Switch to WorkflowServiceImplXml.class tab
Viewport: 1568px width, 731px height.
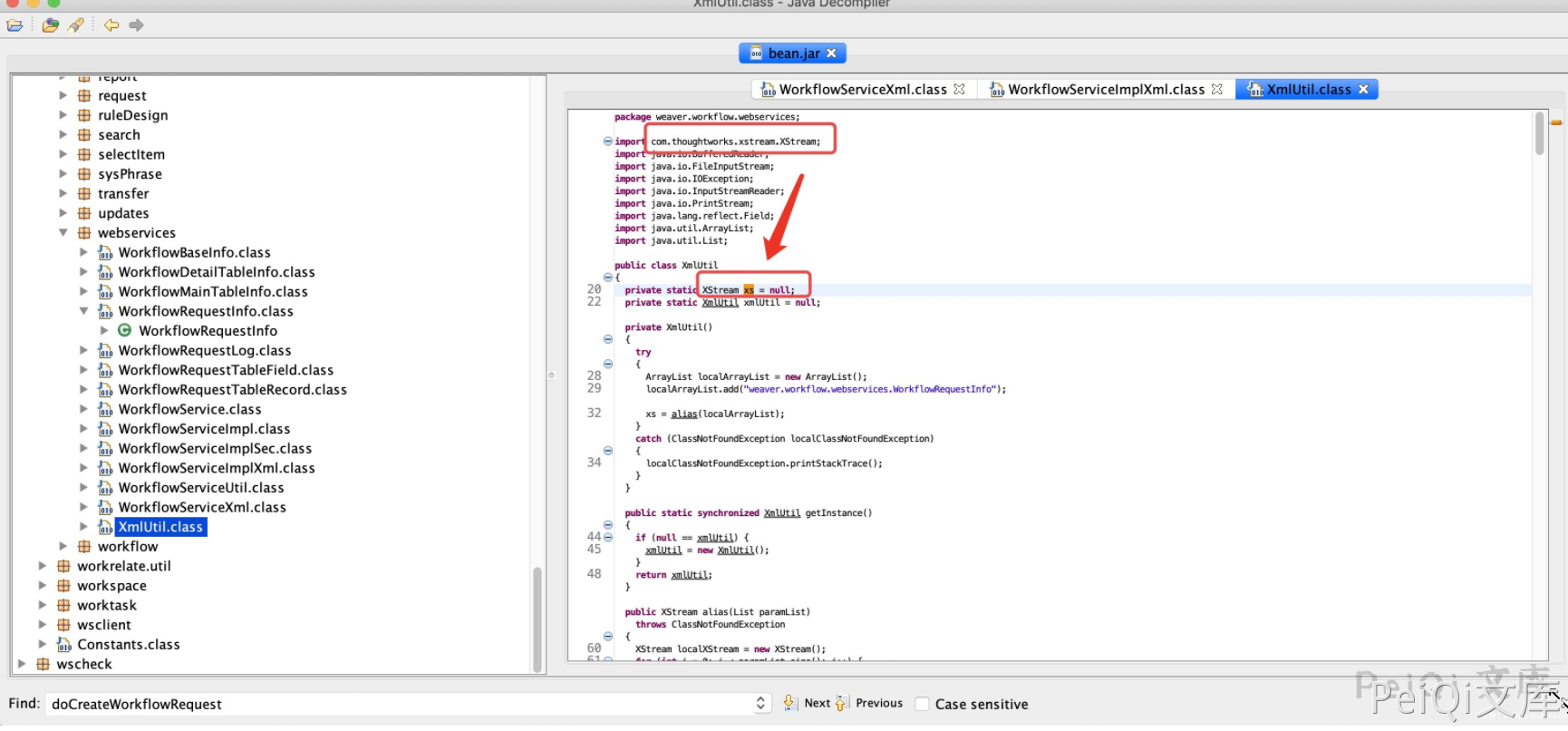pos(1106,89)
